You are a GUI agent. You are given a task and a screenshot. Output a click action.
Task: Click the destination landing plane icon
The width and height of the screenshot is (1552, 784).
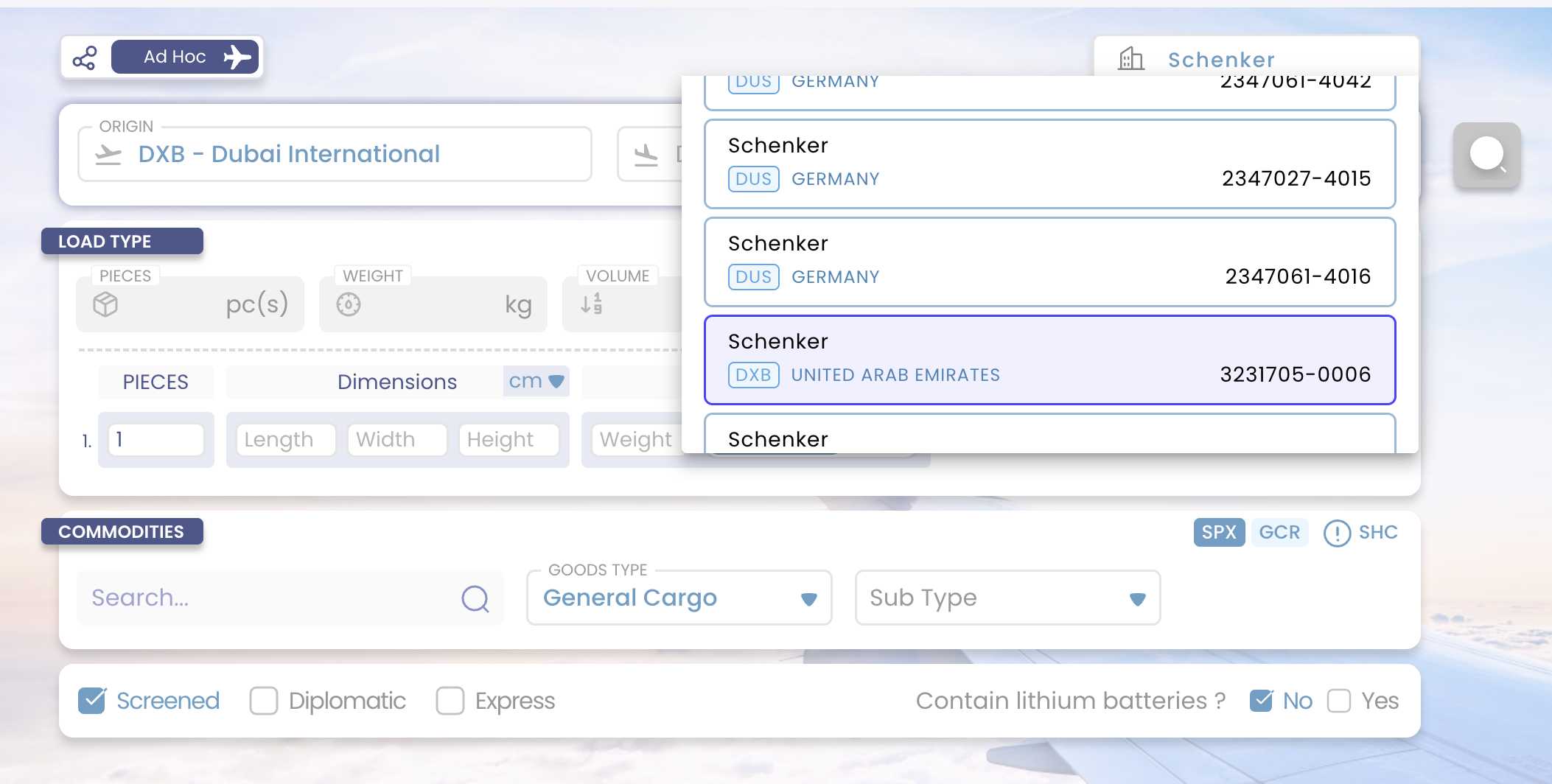pos(646,154)
